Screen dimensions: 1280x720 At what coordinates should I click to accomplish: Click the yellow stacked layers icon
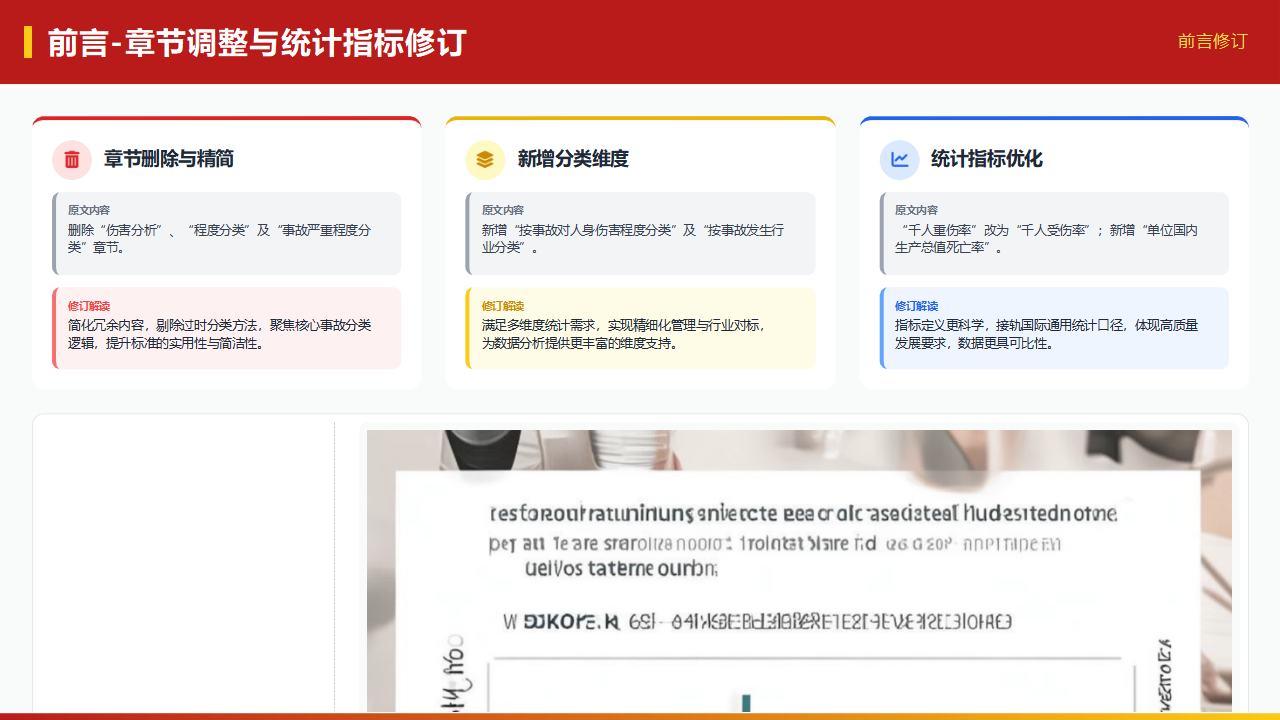click(x=485, y=159)
